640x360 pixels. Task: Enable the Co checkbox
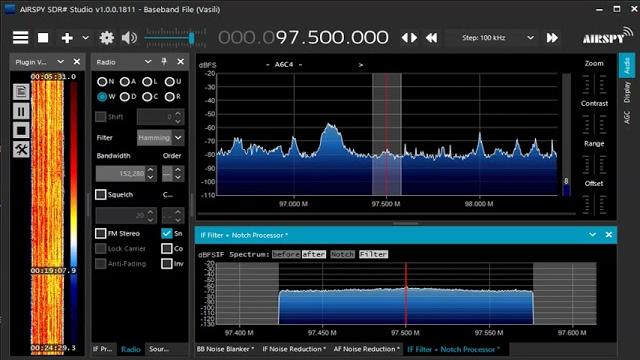167,248
